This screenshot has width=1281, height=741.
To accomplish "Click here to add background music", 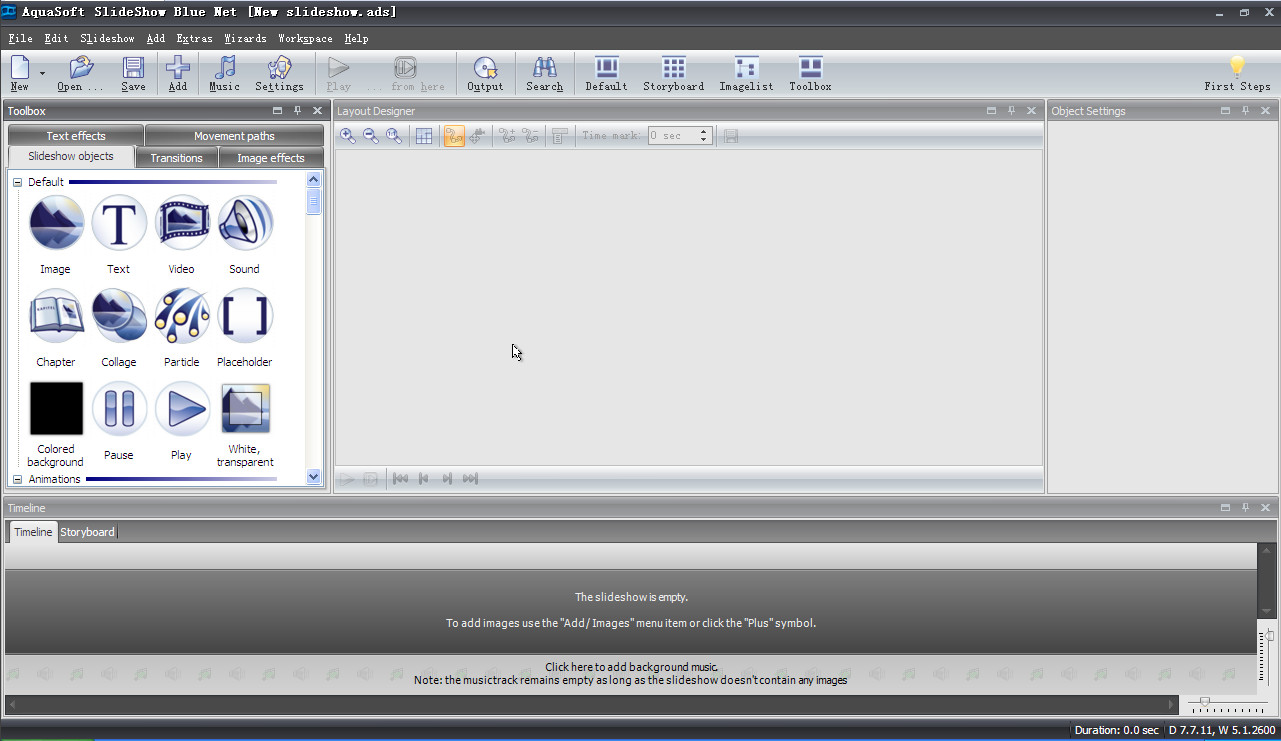I will click(631, 667).
